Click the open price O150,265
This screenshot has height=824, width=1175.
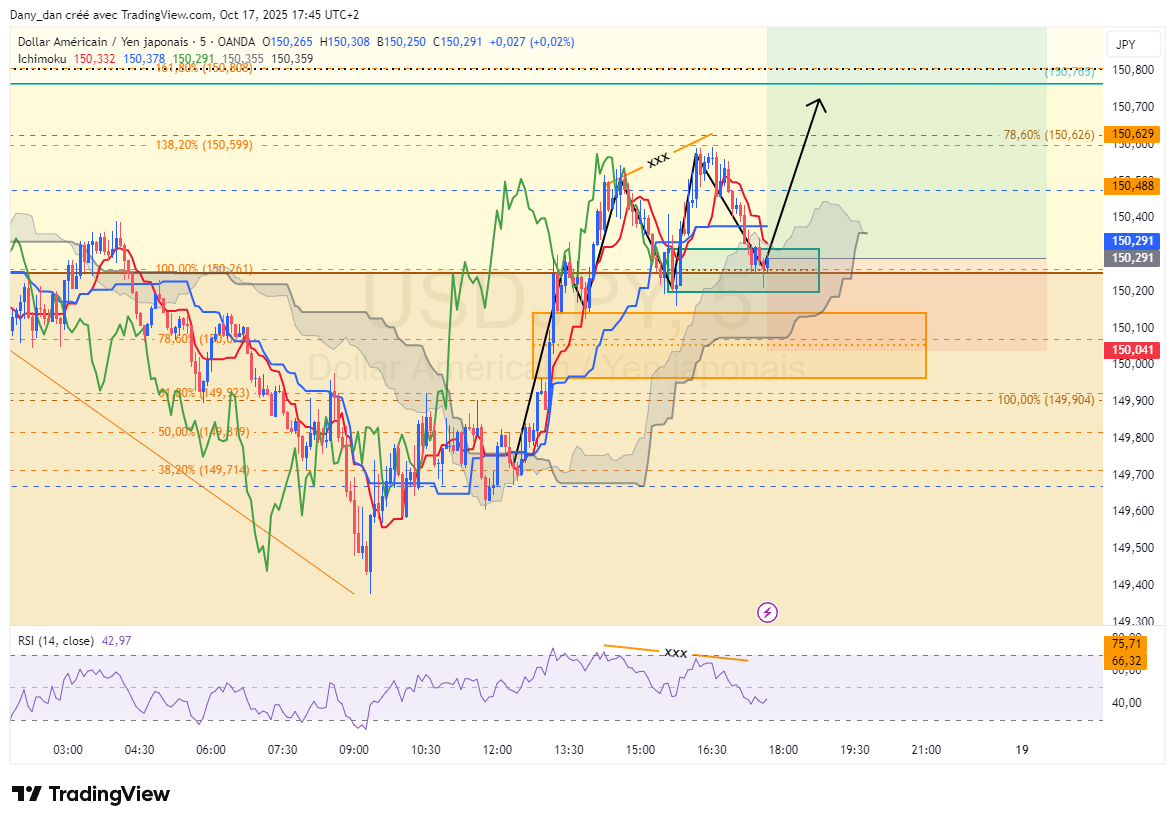pos(287,42)
